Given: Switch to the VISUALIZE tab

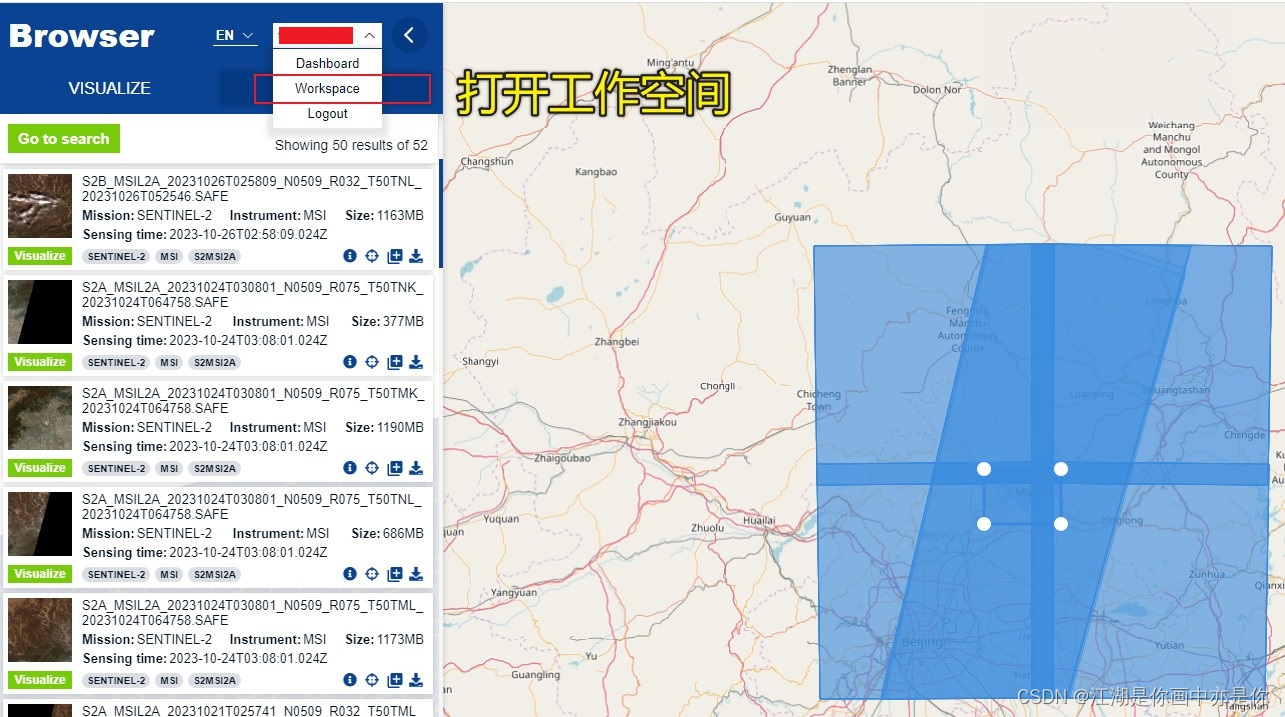Looking at the screenshot, I should pyautogui.click(x=110, y=88).
